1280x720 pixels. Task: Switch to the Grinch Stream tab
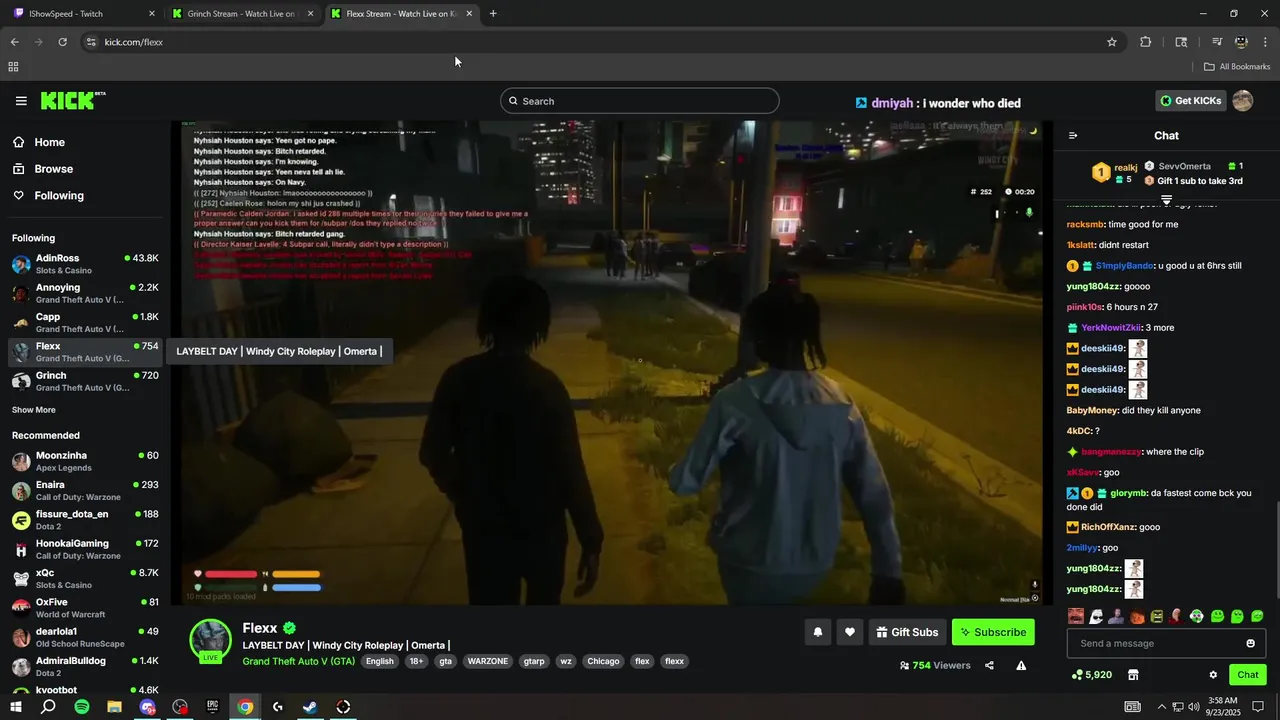tap(243, 14)
